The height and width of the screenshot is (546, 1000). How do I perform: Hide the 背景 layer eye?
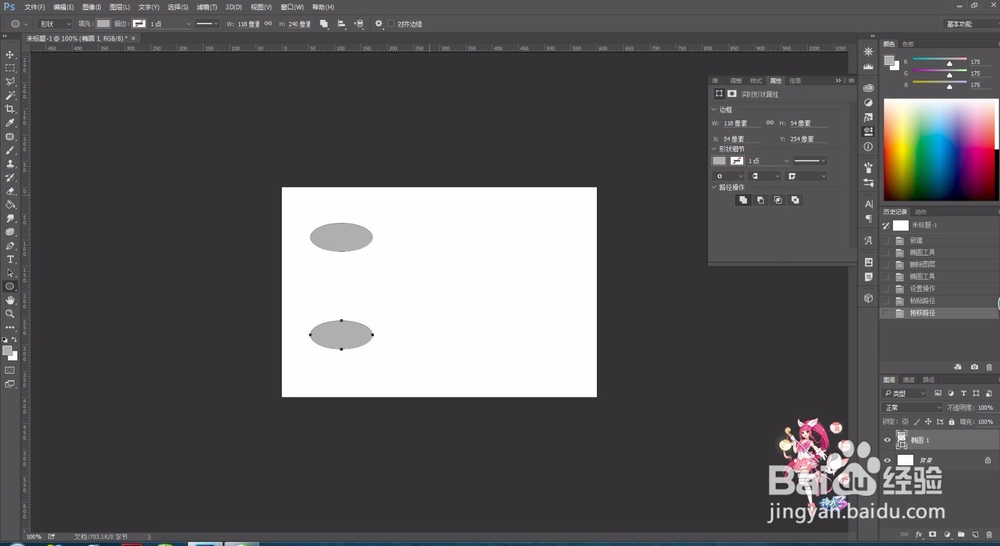(x=887, y=461)
